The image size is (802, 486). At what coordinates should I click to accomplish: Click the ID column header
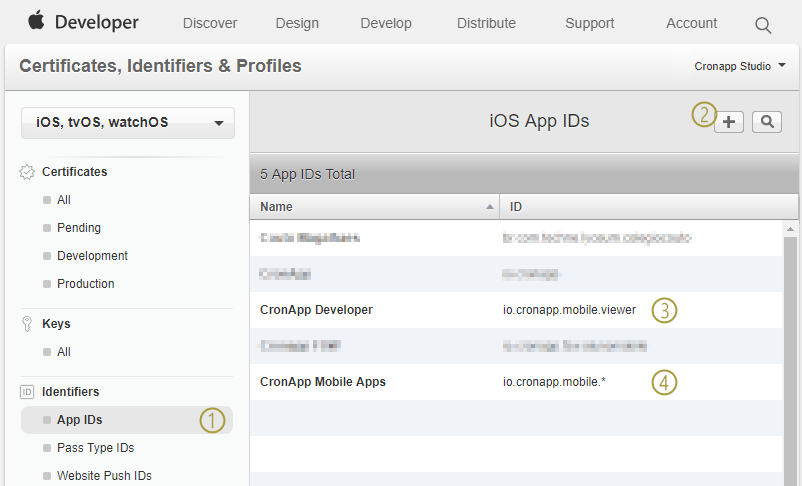[649, 207]
